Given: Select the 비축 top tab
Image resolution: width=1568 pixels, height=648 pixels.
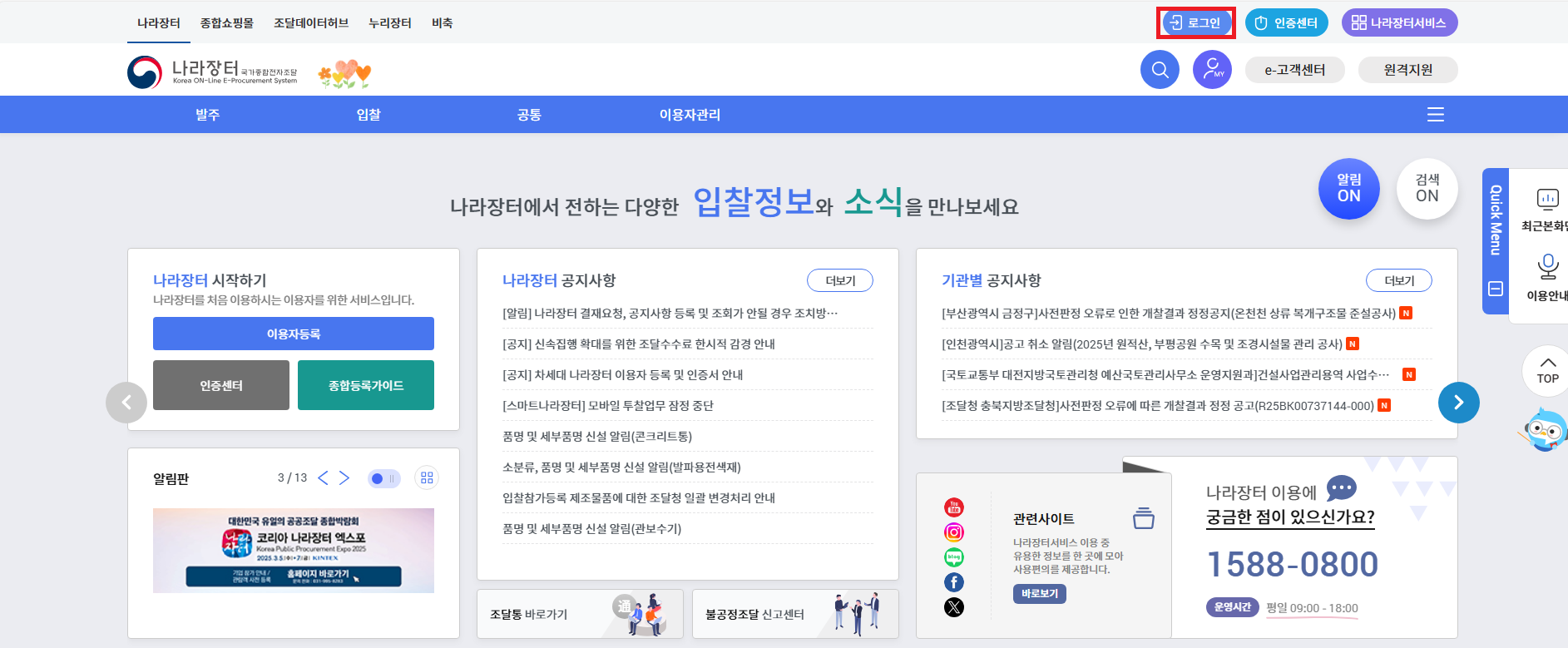Looking at the screenshot, I should click(x=443, y=23).
